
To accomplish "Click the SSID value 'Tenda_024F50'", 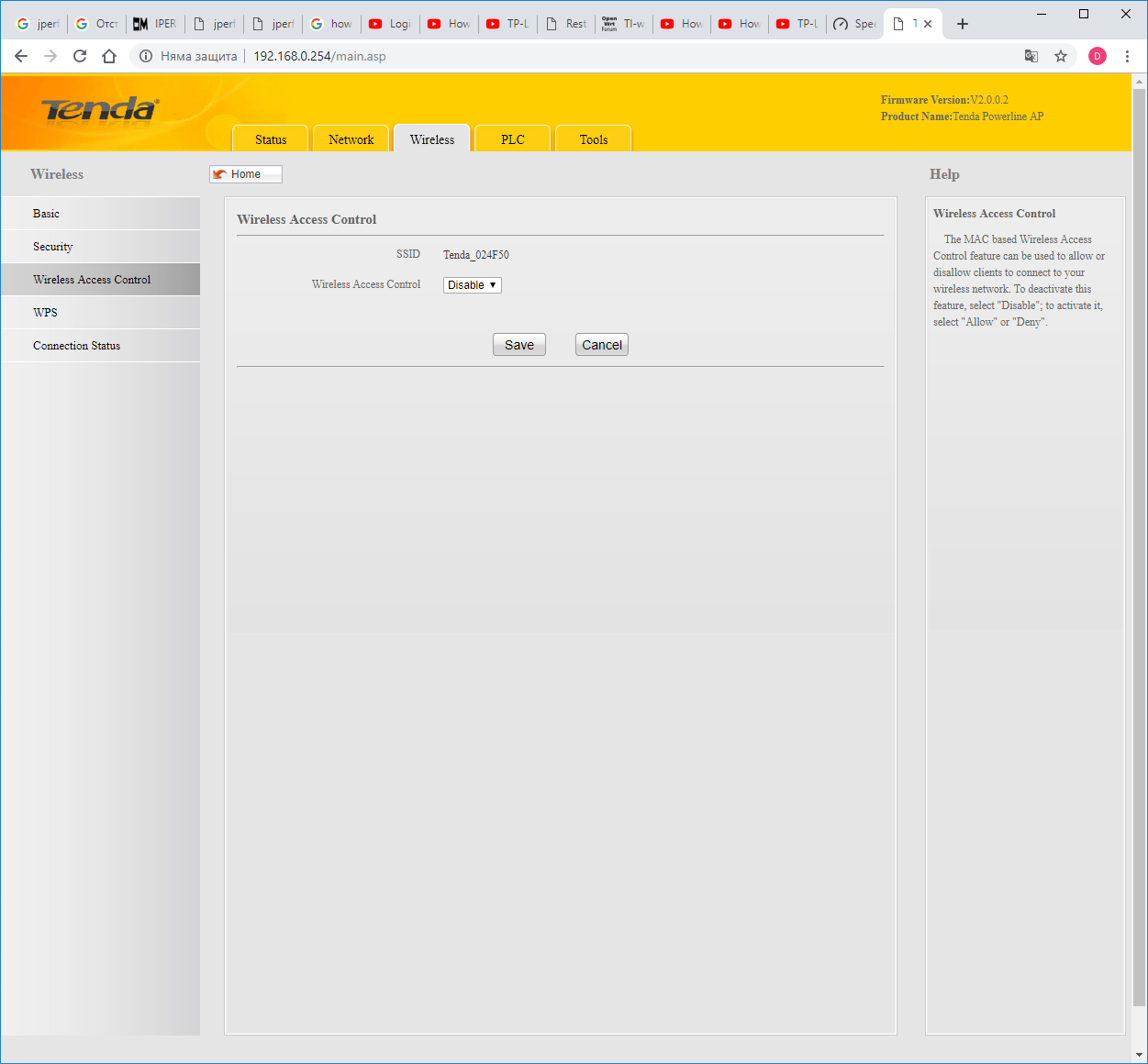I will (x=476, y=255).
